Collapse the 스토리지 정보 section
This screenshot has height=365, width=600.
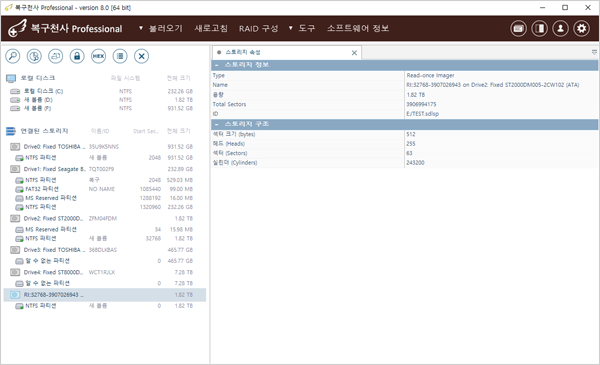click(x=217, y=65)
